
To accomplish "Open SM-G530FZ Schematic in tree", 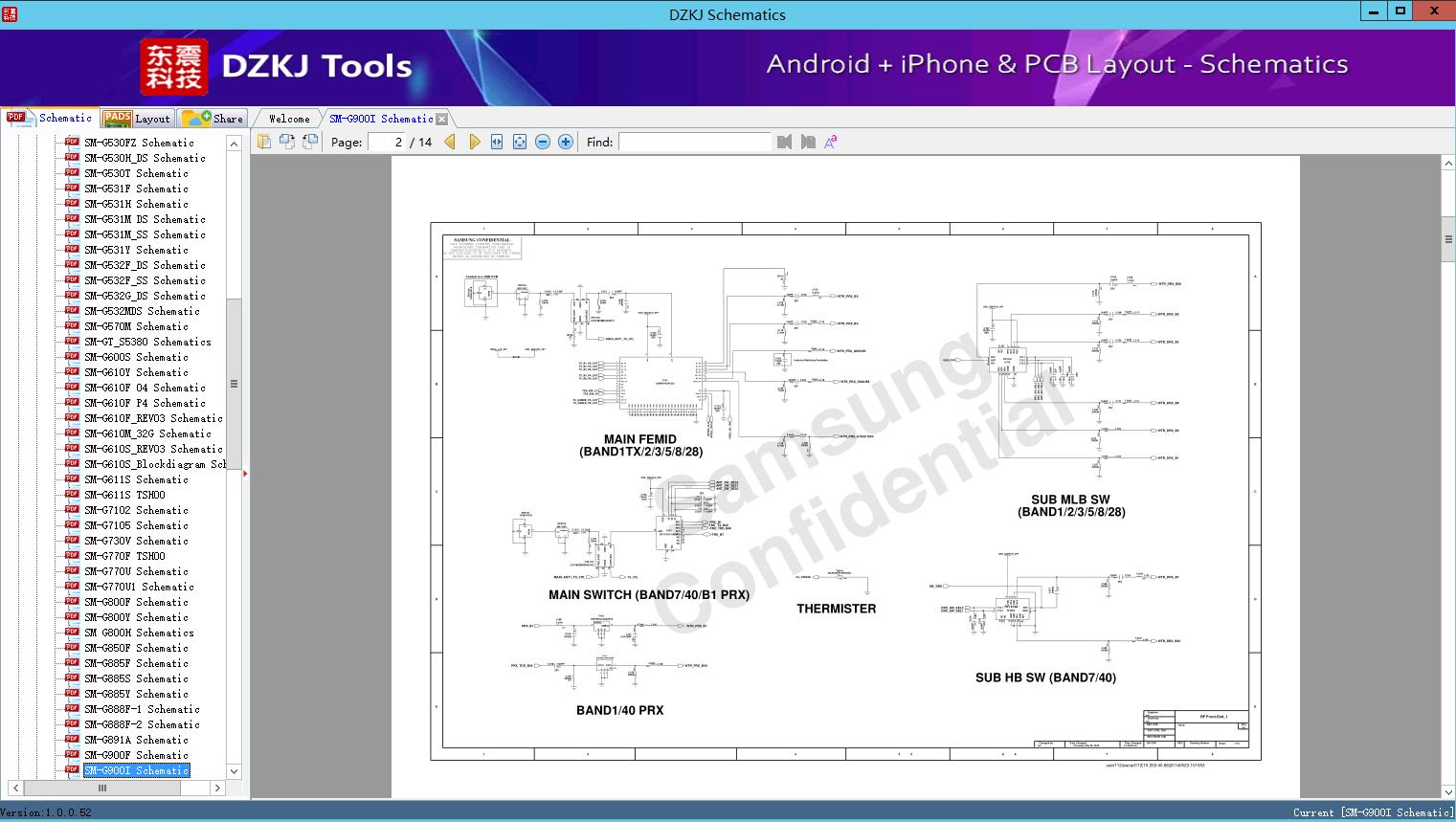I will pyautogui.click(x=139, y=143).
